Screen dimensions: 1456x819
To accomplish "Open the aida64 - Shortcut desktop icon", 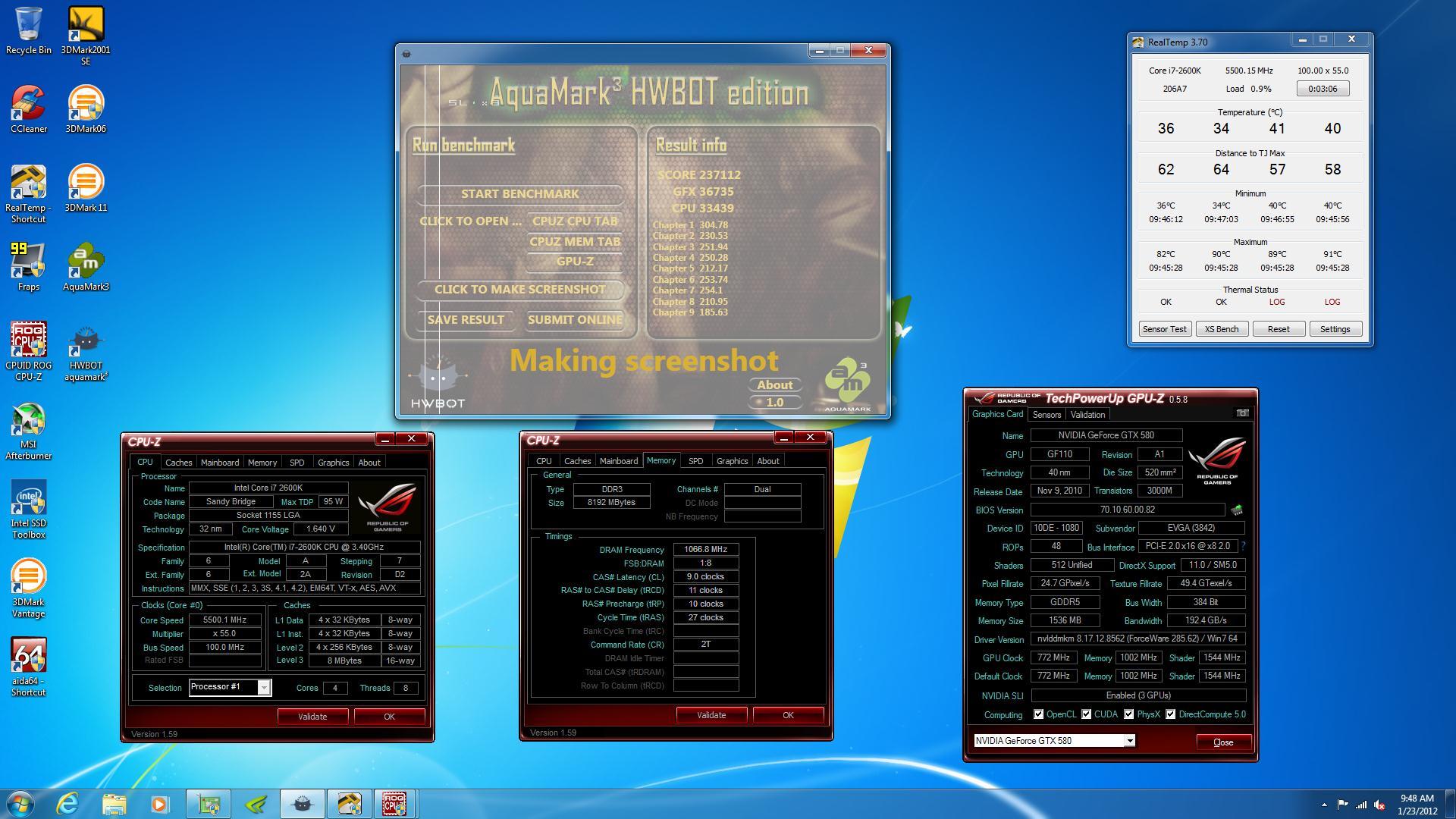I will (x=28, y=667).
